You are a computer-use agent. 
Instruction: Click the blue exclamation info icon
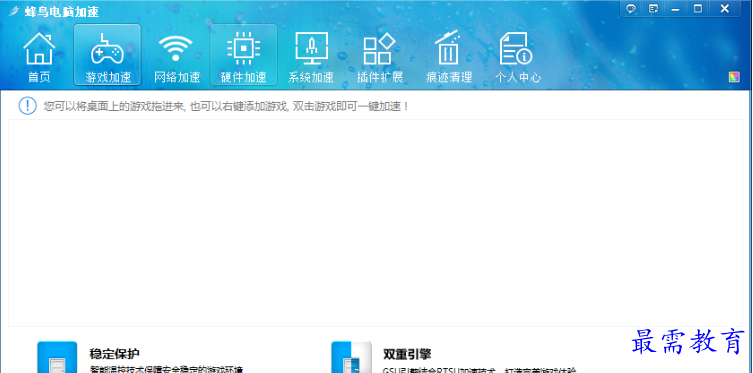[27, 106]
